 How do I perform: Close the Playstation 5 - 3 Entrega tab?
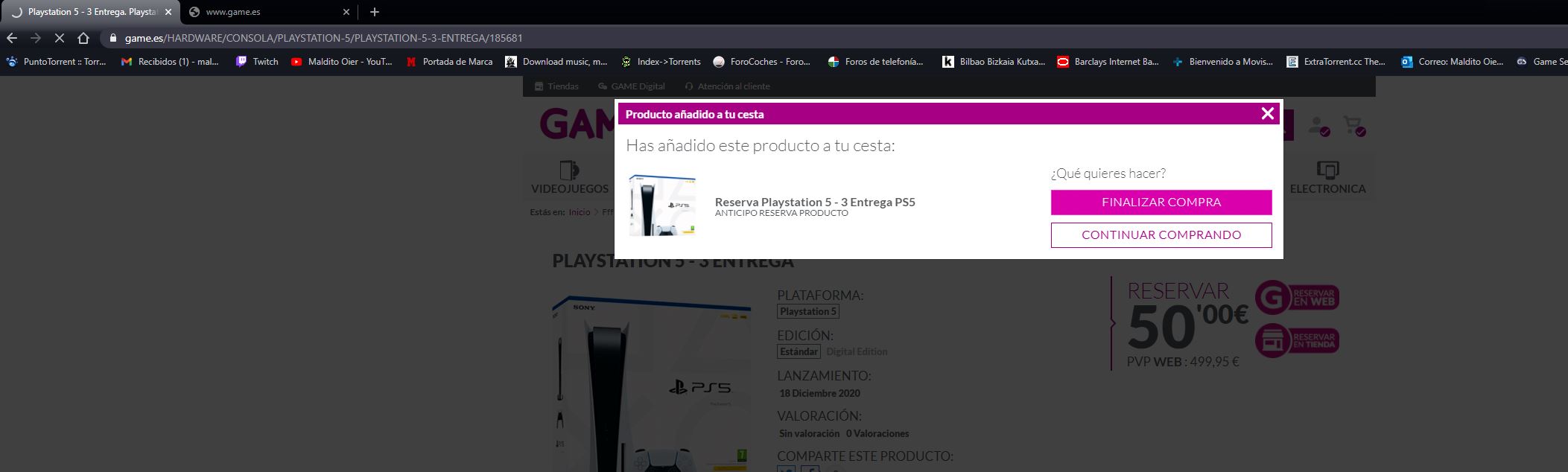click(168, 12)
